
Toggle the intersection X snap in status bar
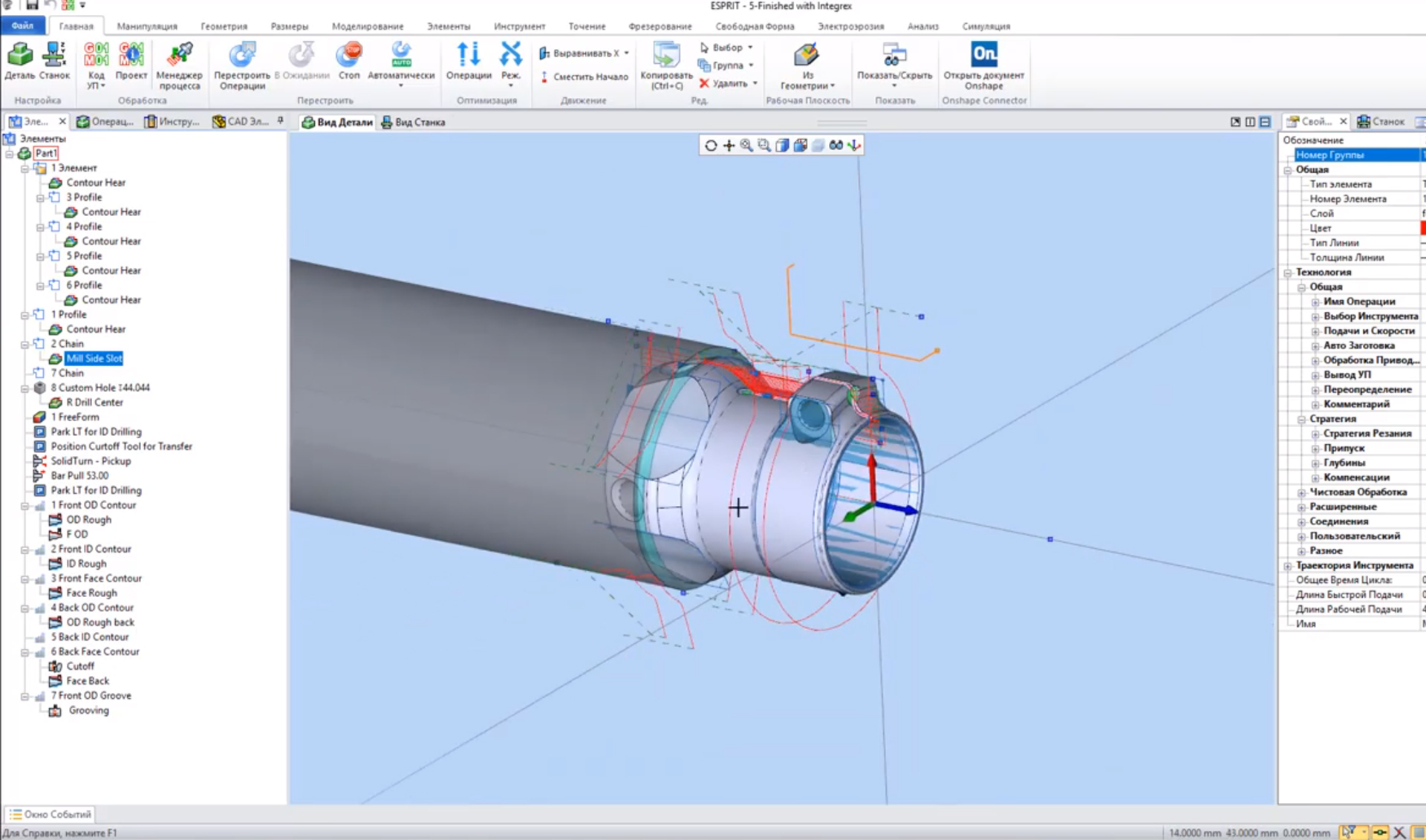[1399, 833]
